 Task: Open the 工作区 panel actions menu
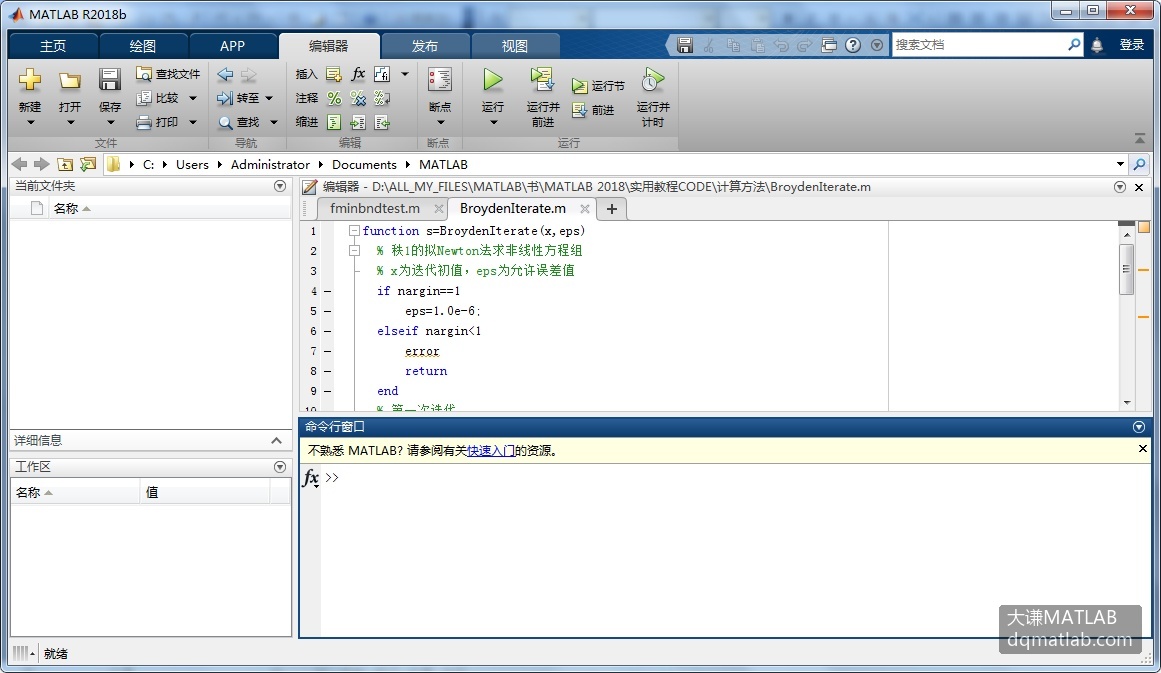[x=280, y=466]
